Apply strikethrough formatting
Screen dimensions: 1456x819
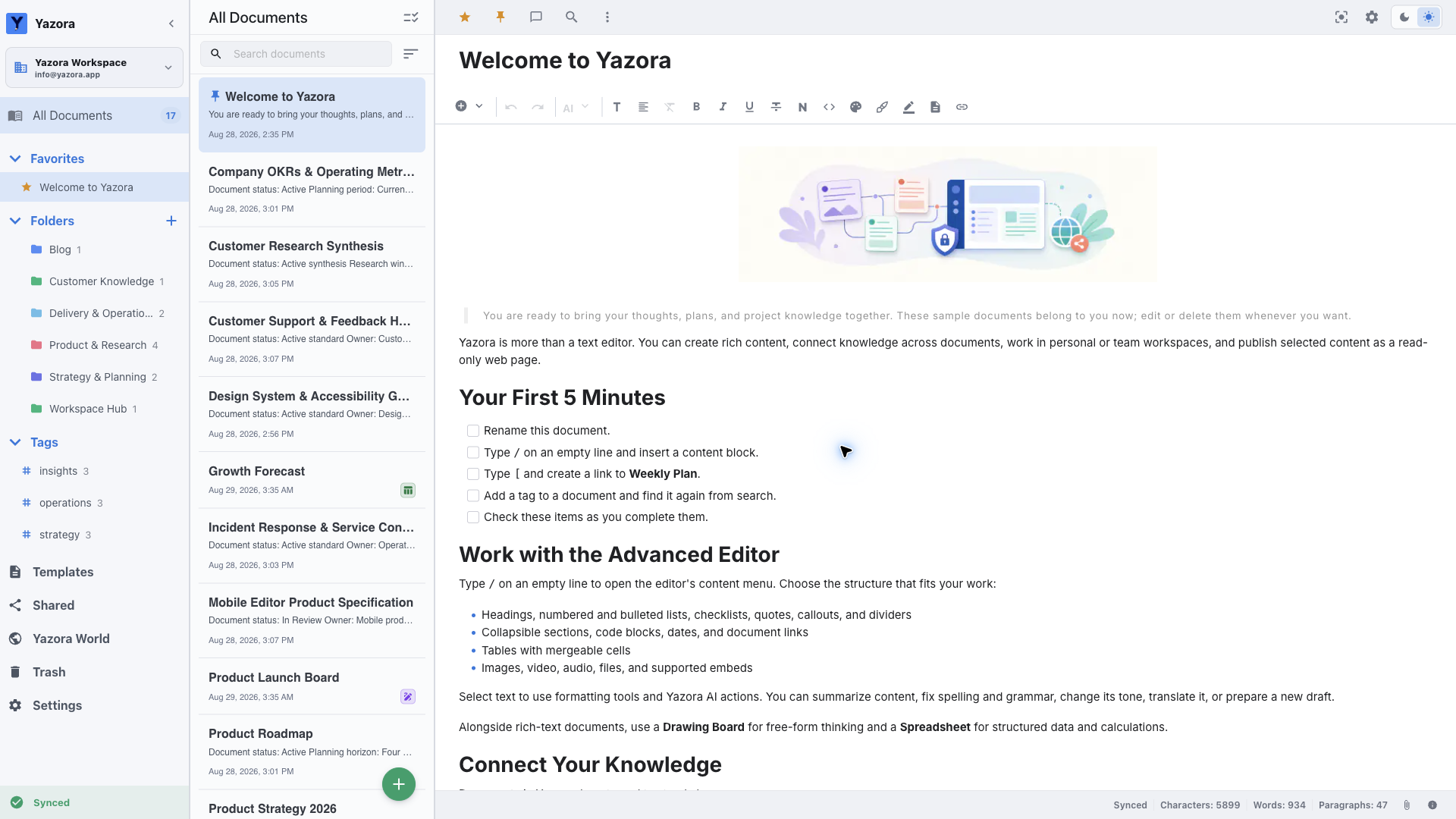click(x=776, y=107)
